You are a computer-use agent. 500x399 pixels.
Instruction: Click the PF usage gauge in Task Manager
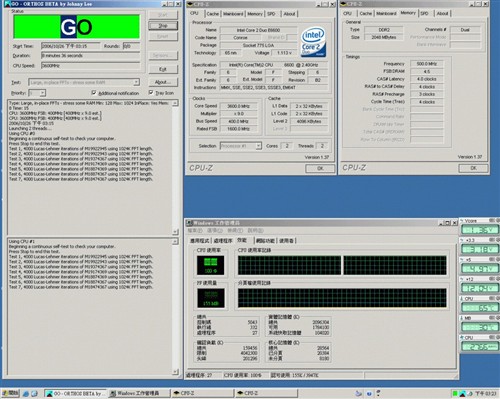(210, 298)
